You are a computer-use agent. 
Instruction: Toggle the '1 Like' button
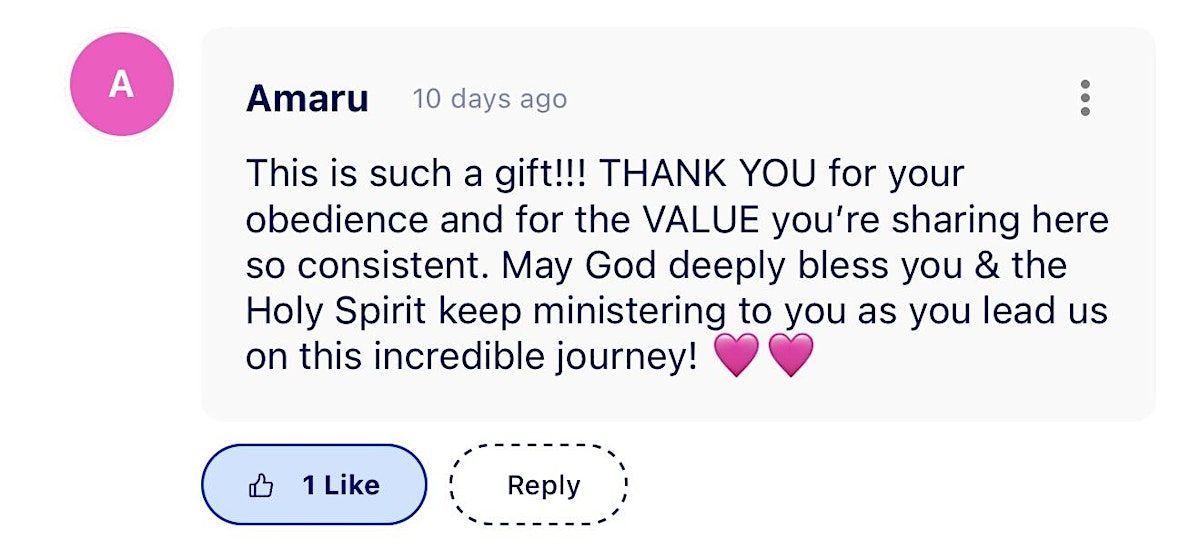click(x=314, y=485)
